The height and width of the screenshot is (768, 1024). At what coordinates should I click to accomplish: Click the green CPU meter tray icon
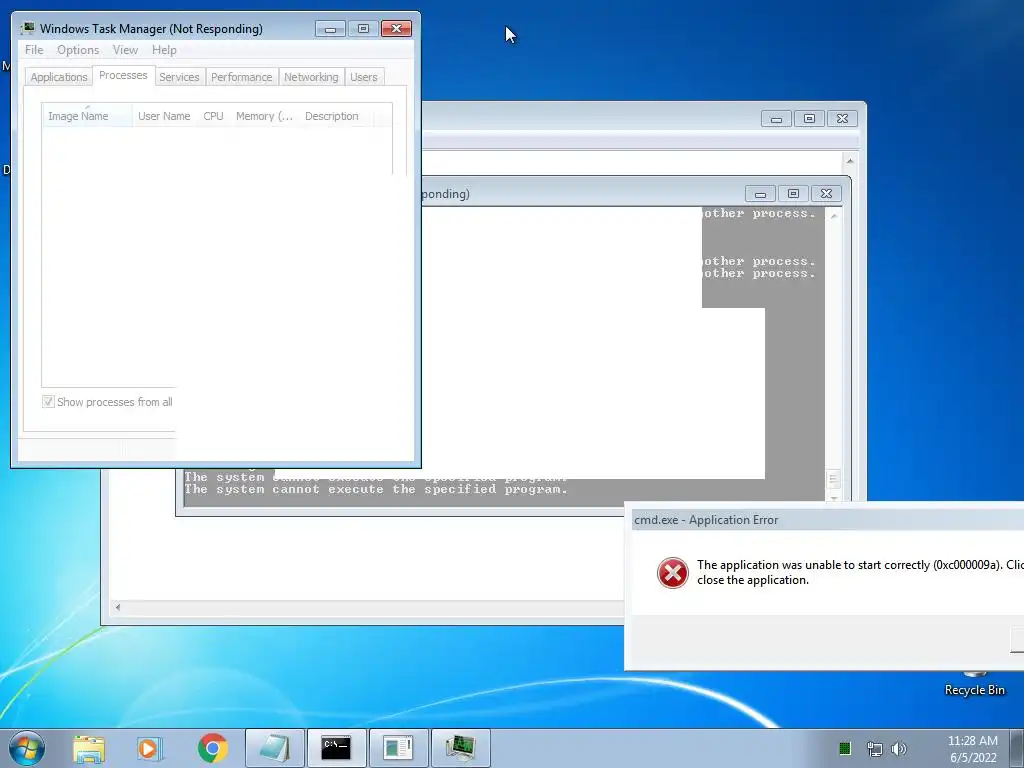click(844, 748)
